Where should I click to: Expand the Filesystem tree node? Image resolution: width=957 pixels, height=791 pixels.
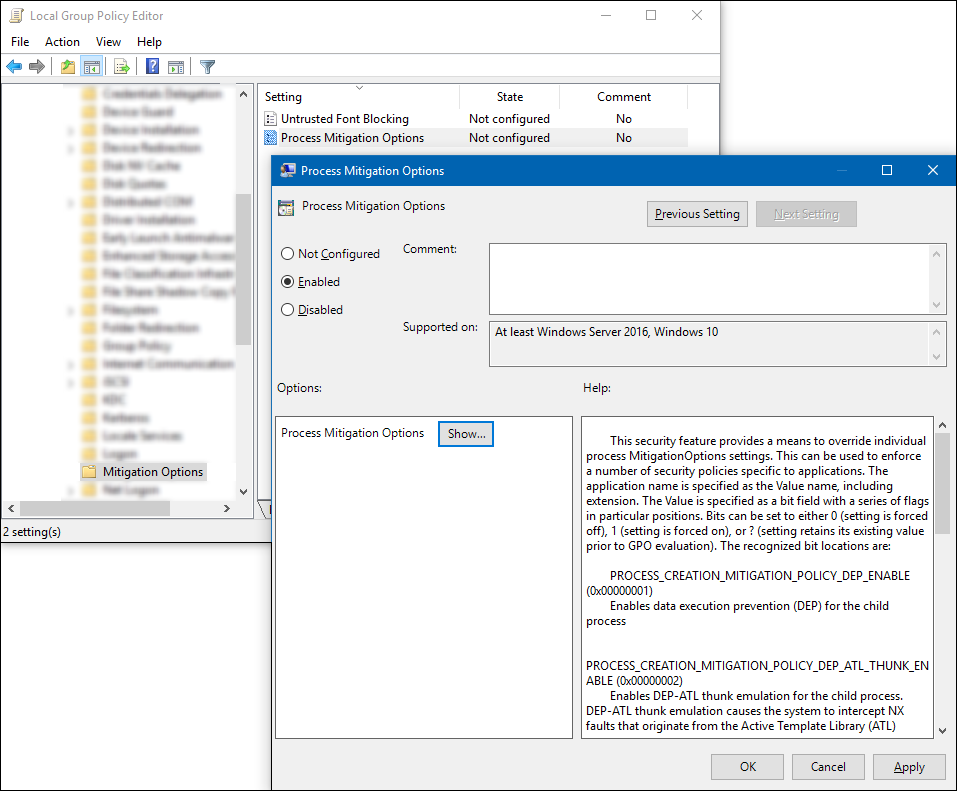click(x=70, y=310)
